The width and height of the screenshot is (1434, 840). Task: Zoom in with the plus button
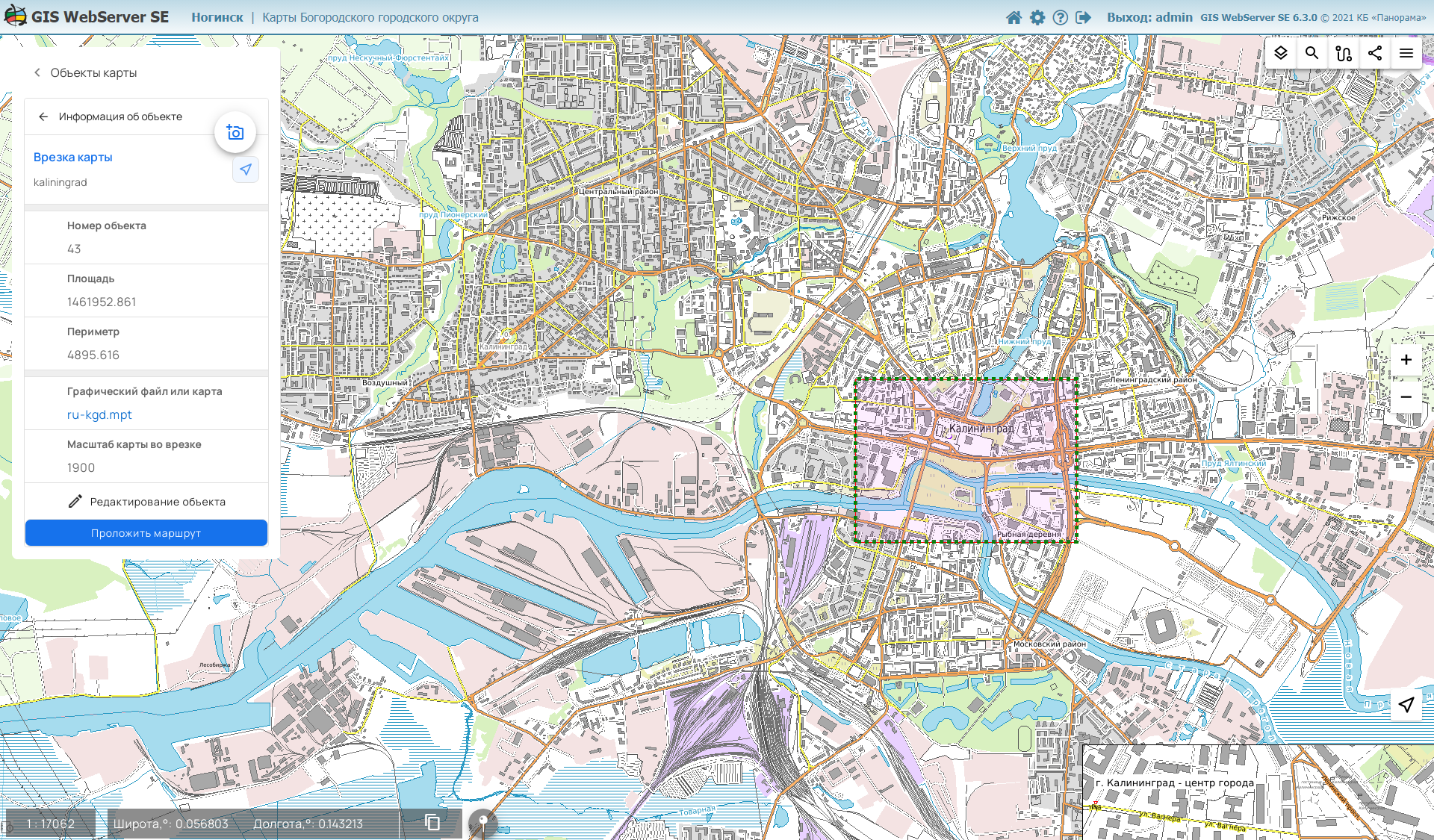point(1406,360)
